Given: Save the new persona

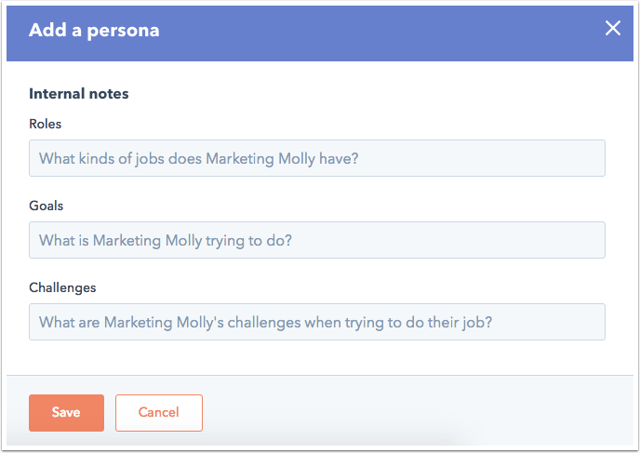Looking at the screenshot, I should (66, 413).
